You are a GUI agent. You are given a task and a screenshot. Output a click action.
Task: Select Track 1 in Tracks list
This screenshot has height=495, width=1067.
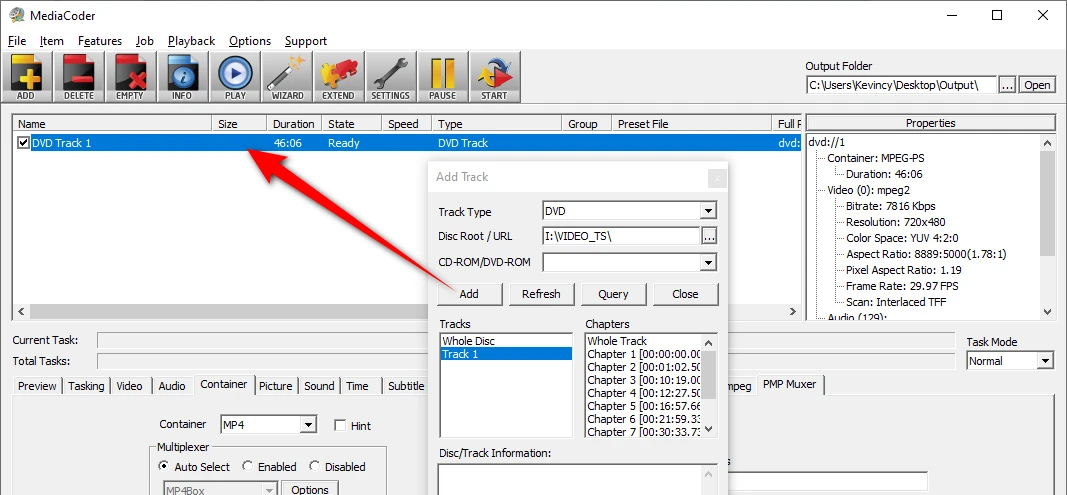[506, 354]
